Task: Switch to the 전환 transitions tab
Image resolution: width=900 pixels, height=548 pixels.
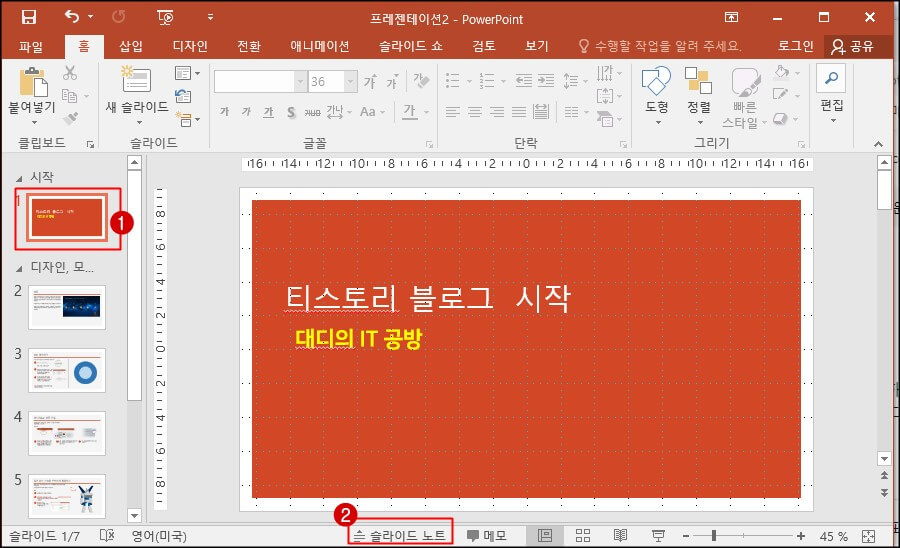Action: pos(249,46)
